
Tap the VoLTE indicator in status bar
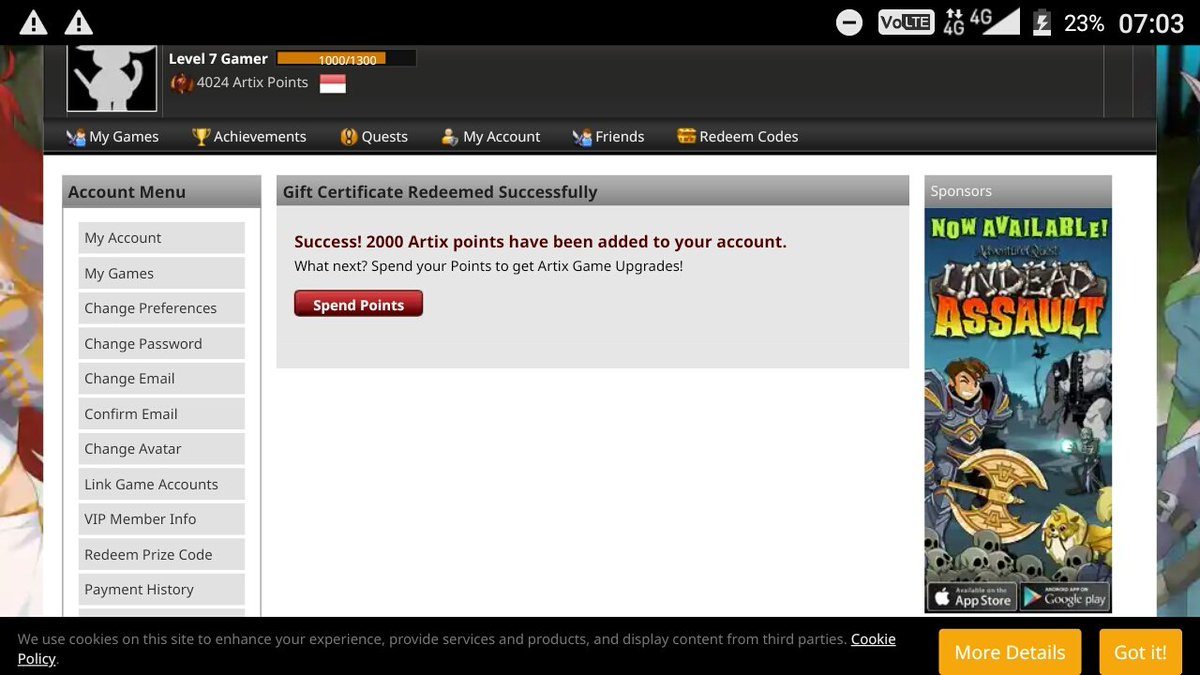coord(906,22)
